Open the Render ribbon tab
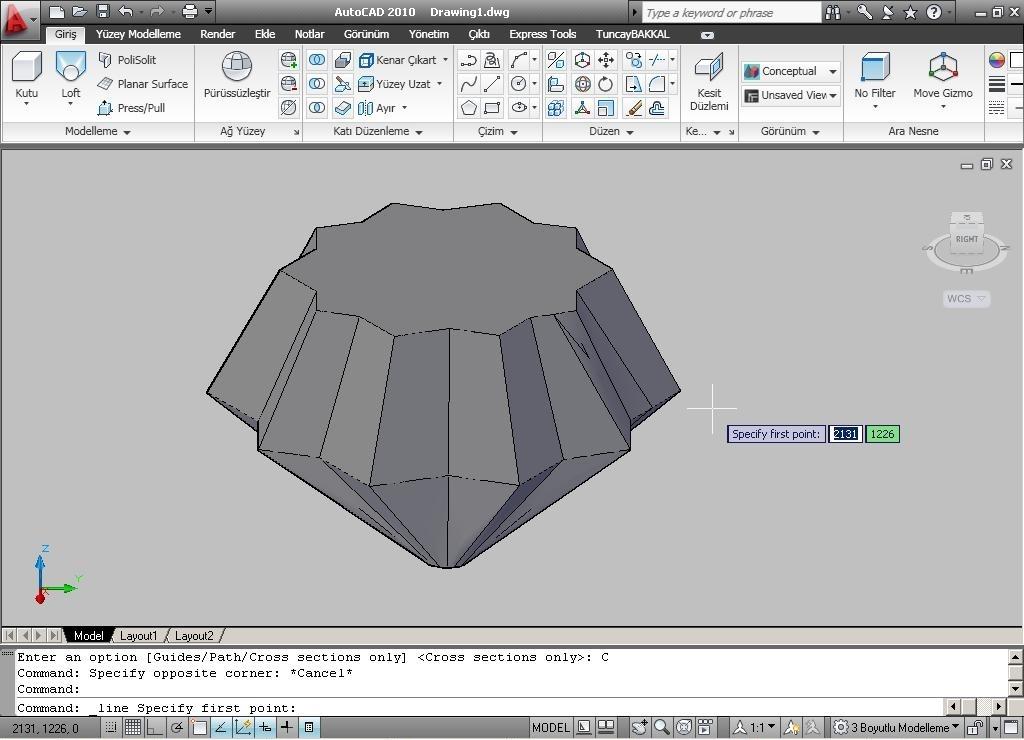Screen dimensions: 1024x740 [x=217, y=34]
